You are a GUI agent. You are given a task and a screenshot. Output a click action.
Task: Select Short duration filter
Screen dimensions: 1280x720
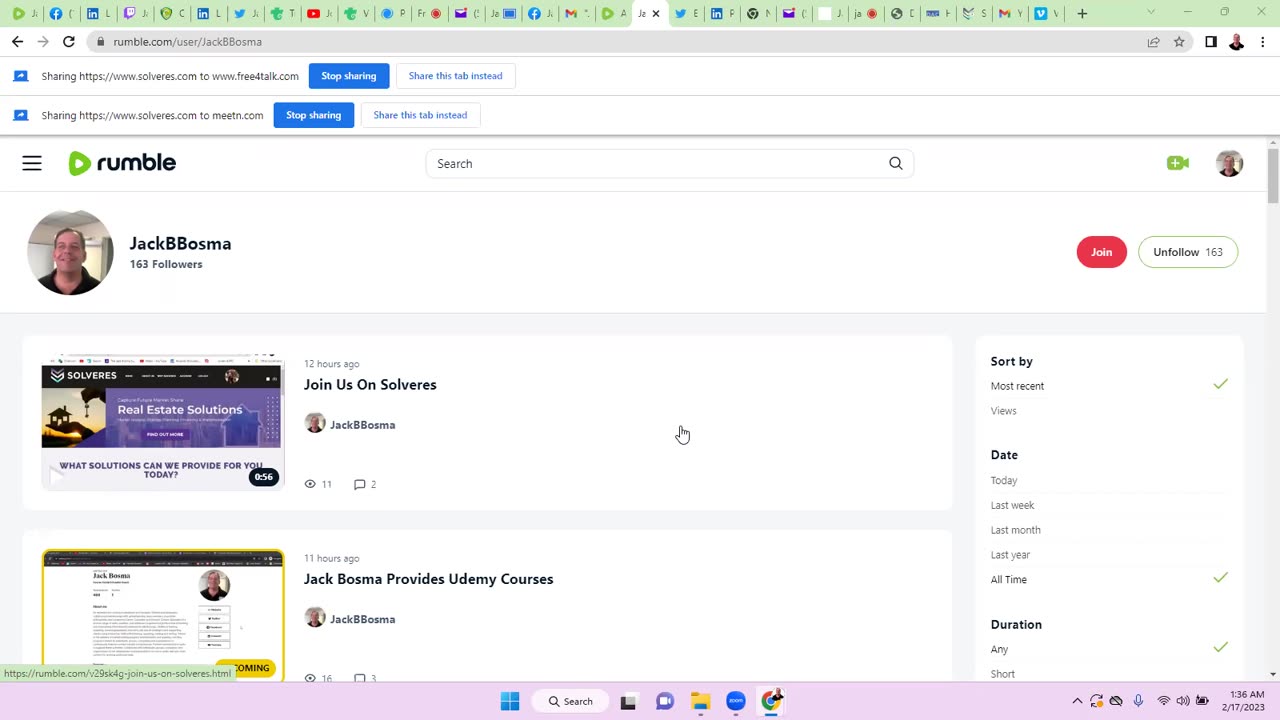click(x=1002, y=674)
